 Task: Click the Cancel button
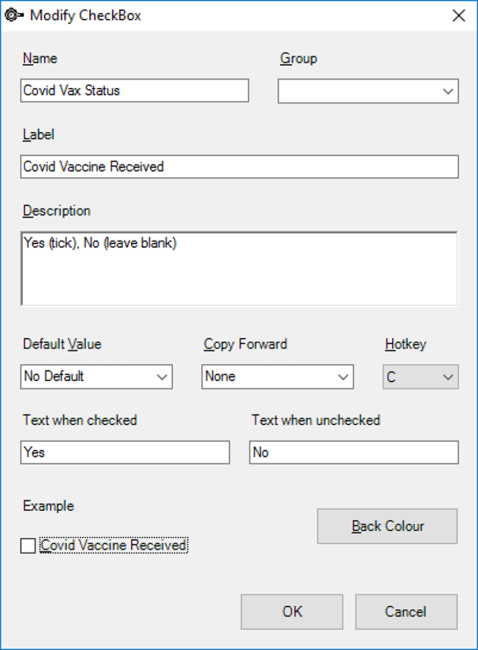(x=406, y=612)
